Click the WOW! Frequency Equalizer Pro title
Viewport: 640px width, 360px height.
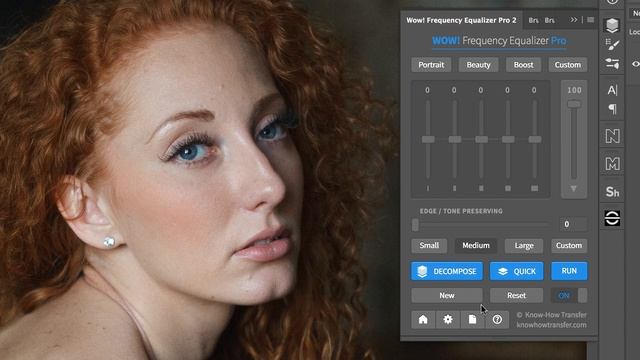pyautogui.click(x=499, y=41)
